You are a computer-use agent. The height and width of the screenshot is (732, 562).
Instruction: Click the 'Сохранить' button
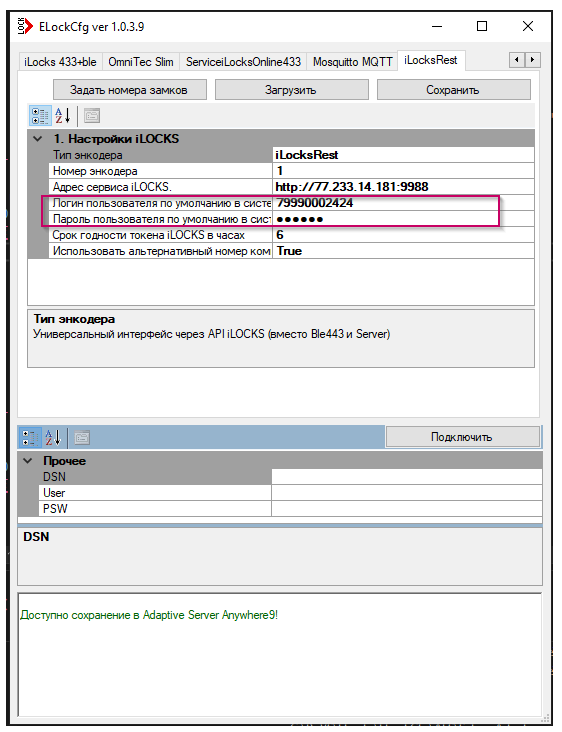[453, 90]
